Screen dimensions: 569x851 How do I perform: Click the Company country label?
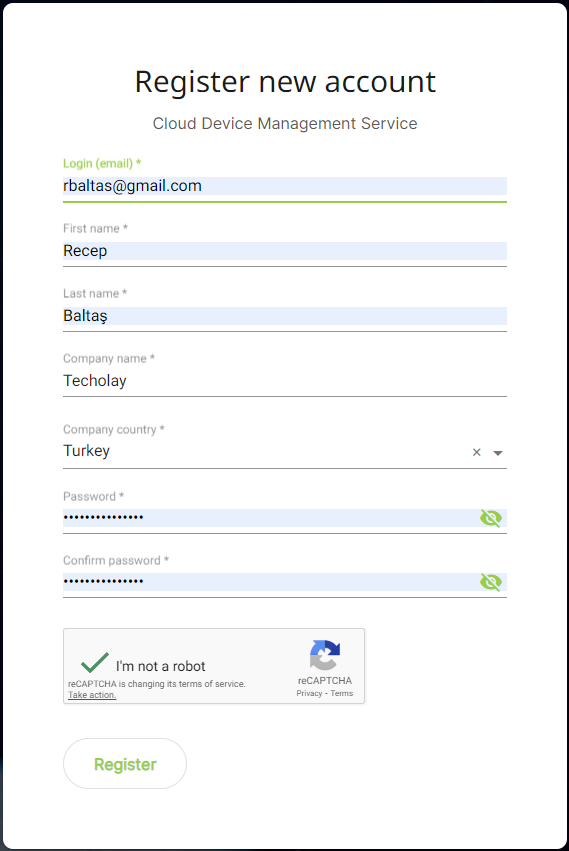(x=113, y=429)
